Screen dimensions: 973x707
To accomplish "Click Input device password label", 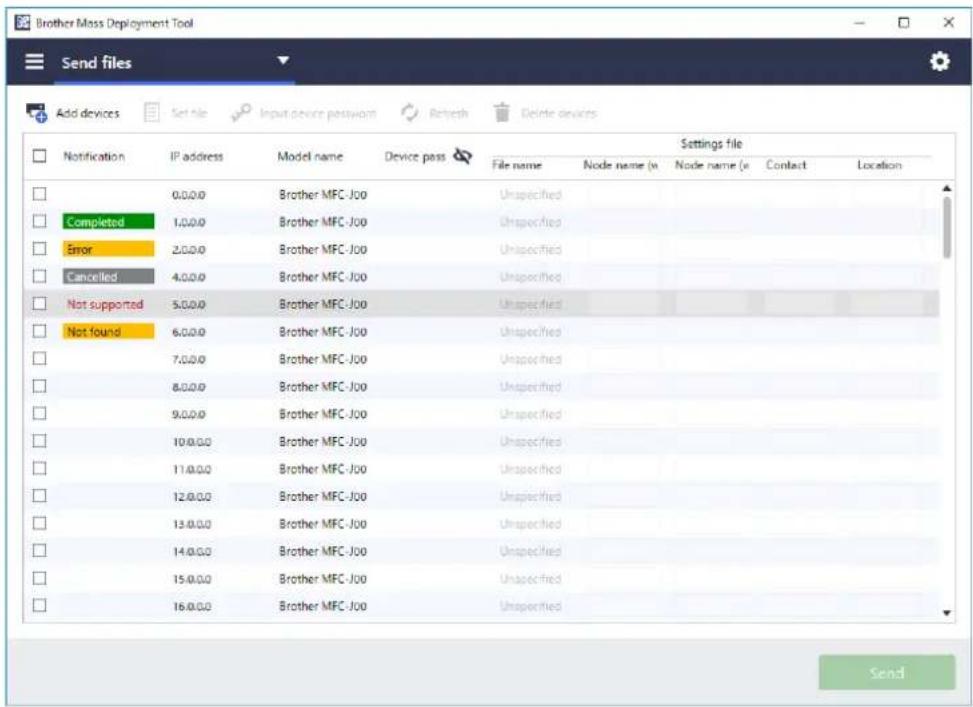I will pos(318,113).
